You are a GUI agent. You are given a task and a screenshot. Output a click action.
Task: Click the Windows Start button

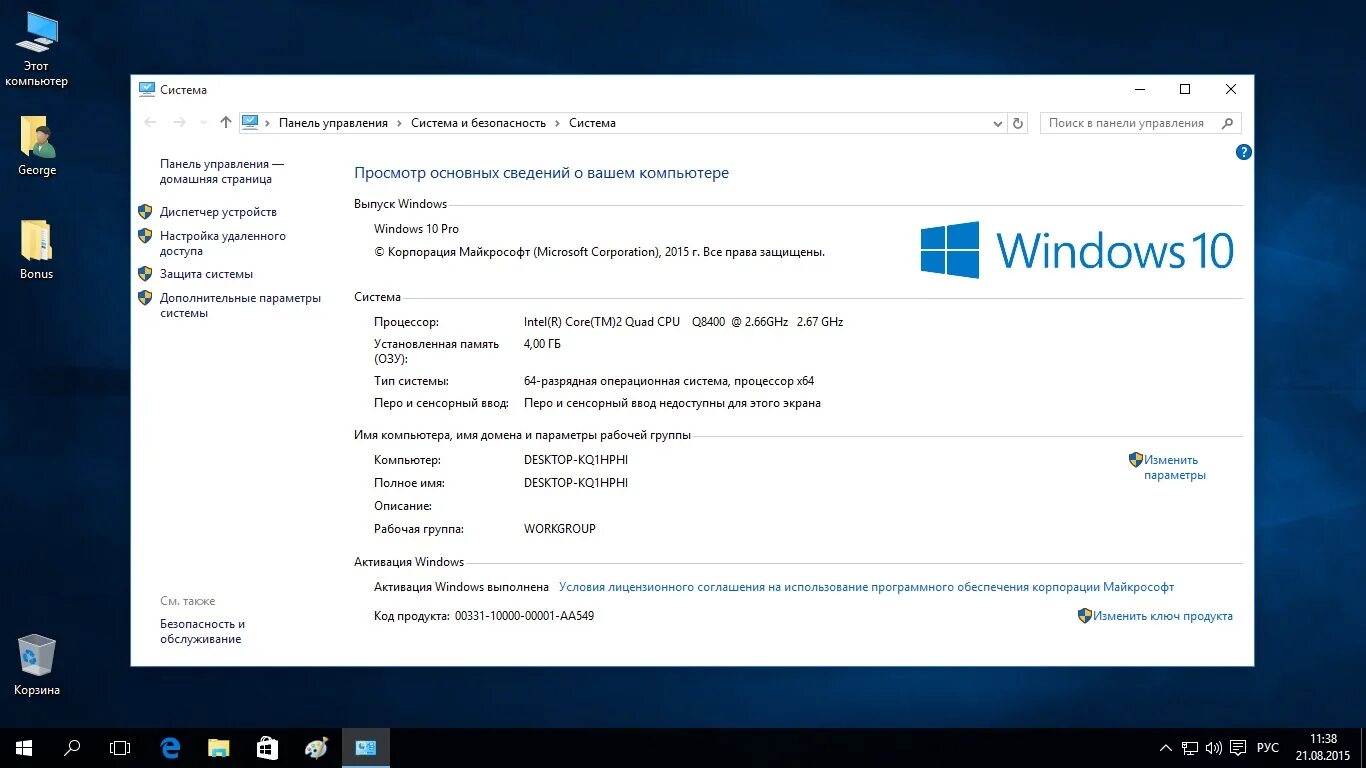coord(24,747)
